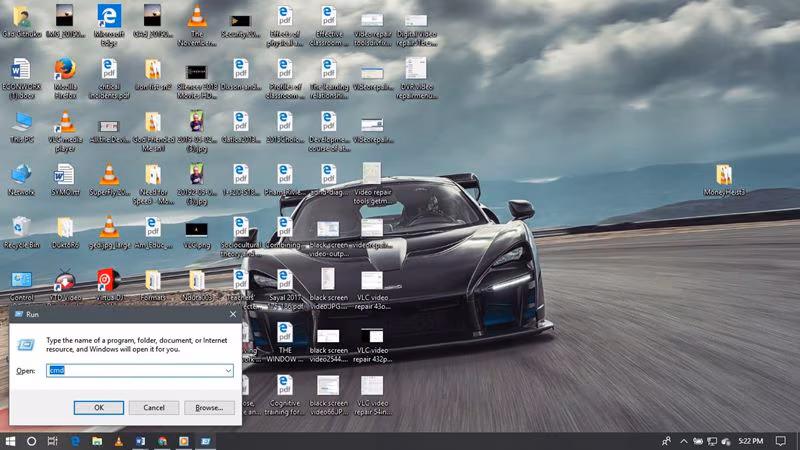The image size is (800, 450).
Task: Close the Run dialog window
Action: pos(233,314)
